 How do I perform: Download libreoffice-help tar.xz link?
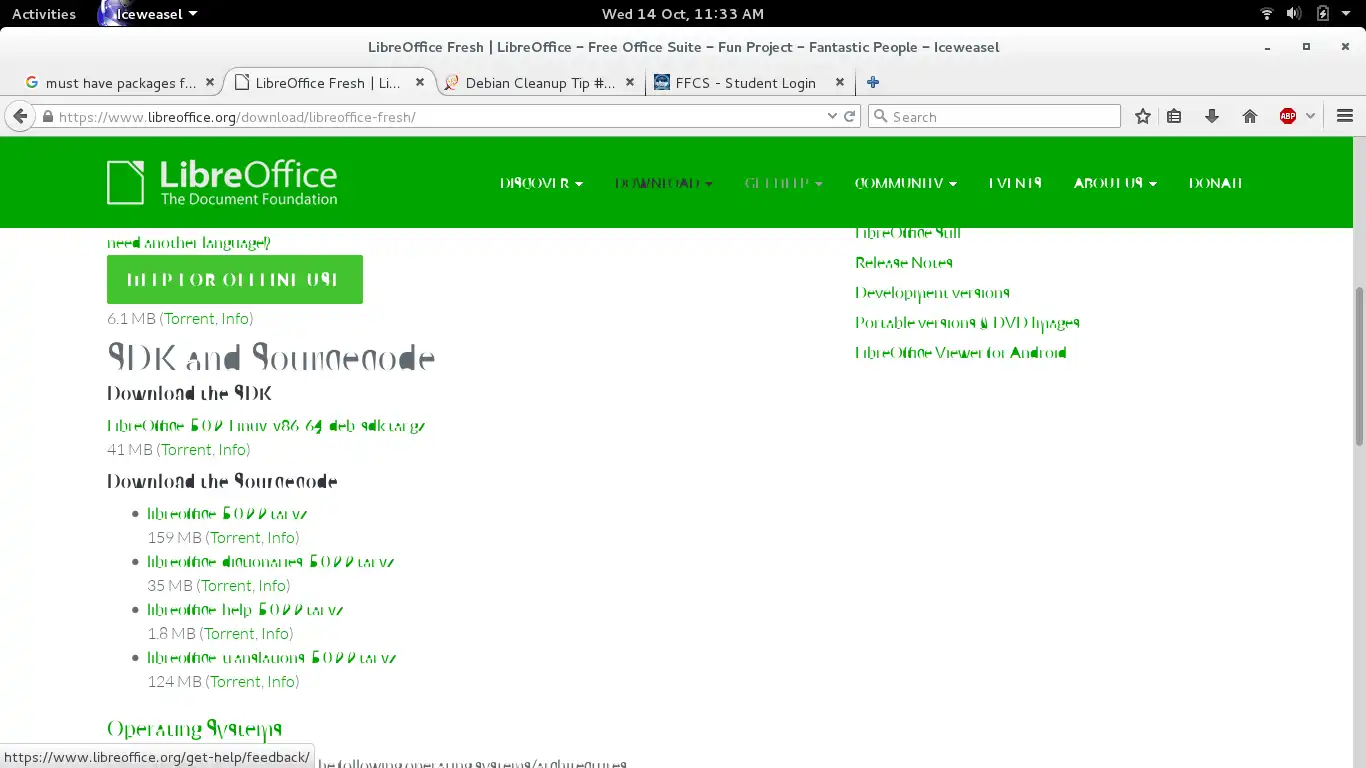[246, 610]
